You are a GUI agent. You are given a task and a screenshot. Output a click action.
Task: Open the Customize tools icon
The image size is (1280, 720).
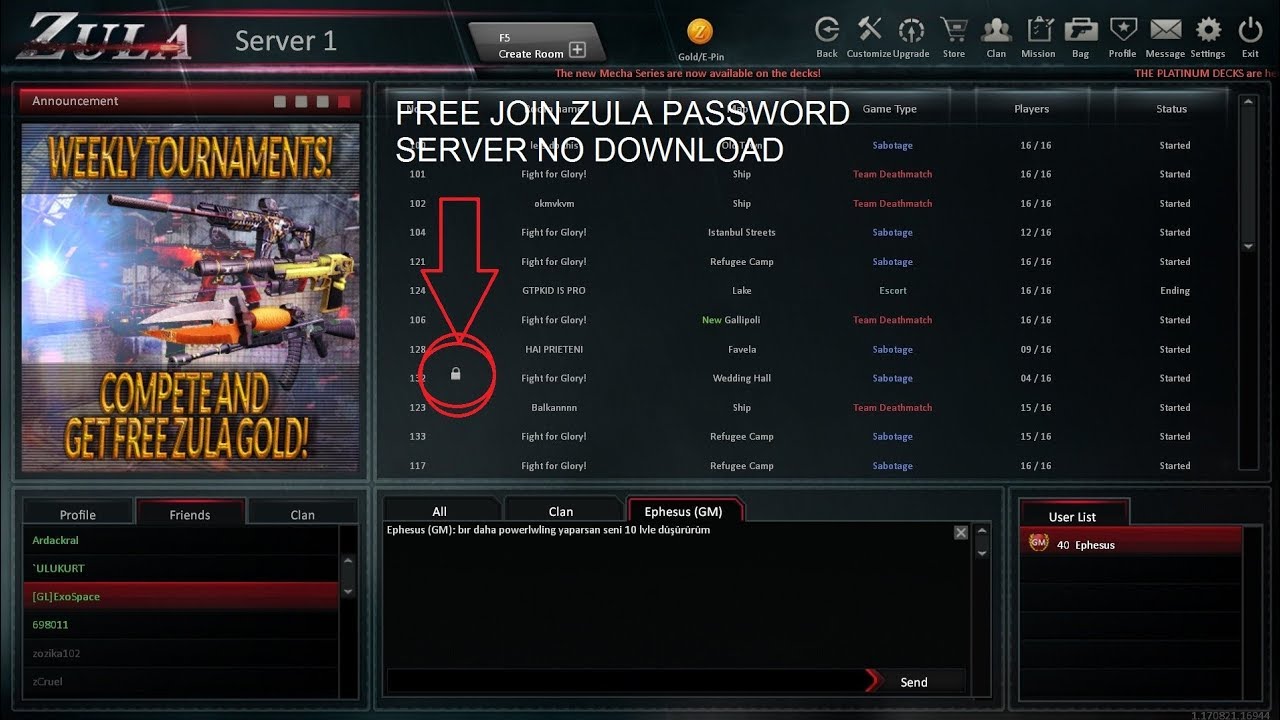coord(869,31)
